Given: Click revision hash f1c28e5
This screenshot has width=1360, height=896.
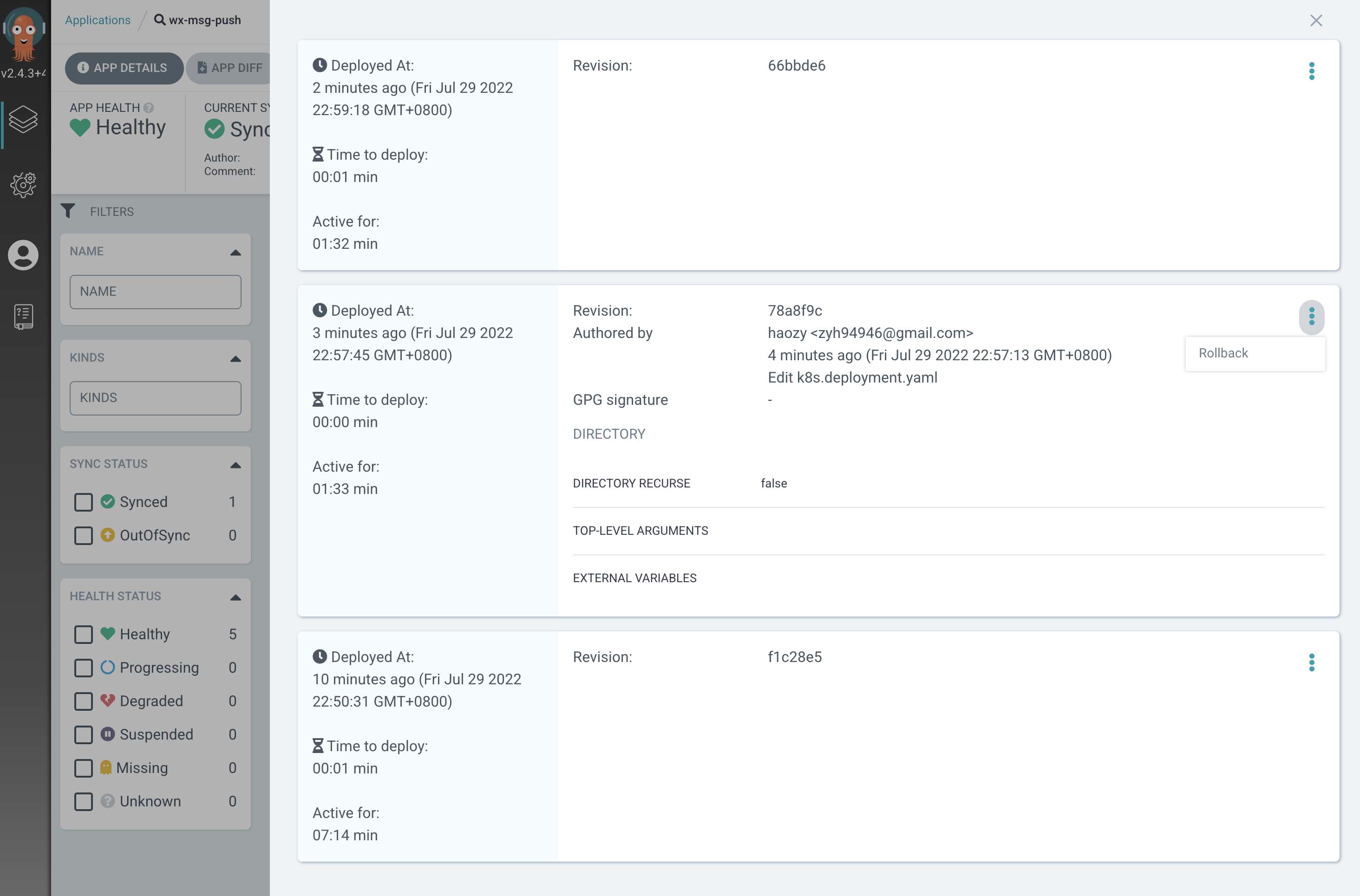Looking at the screenshot, I should pos(795,657).
